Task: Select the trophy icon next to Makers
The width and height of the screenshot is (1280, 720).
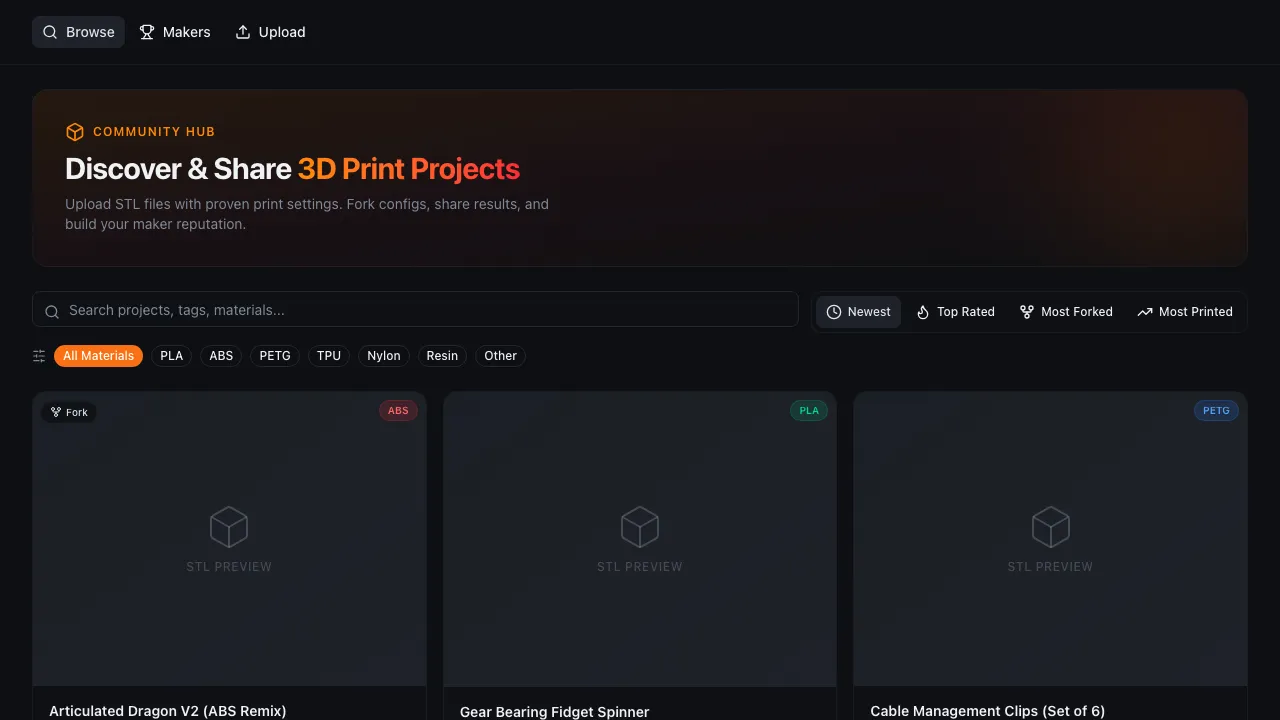Action: coord(147,32)
